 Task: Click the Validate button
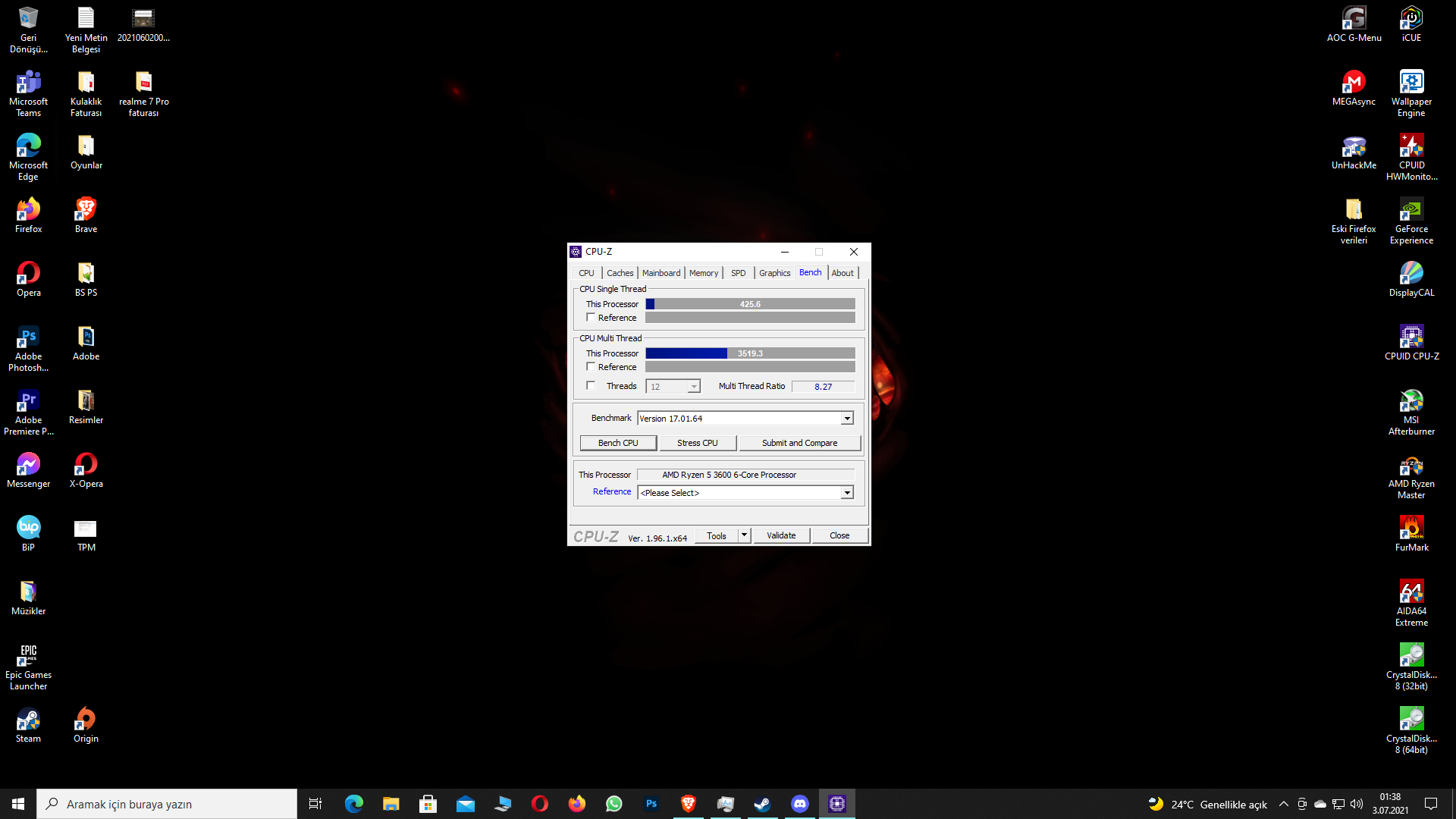(781, 535)
